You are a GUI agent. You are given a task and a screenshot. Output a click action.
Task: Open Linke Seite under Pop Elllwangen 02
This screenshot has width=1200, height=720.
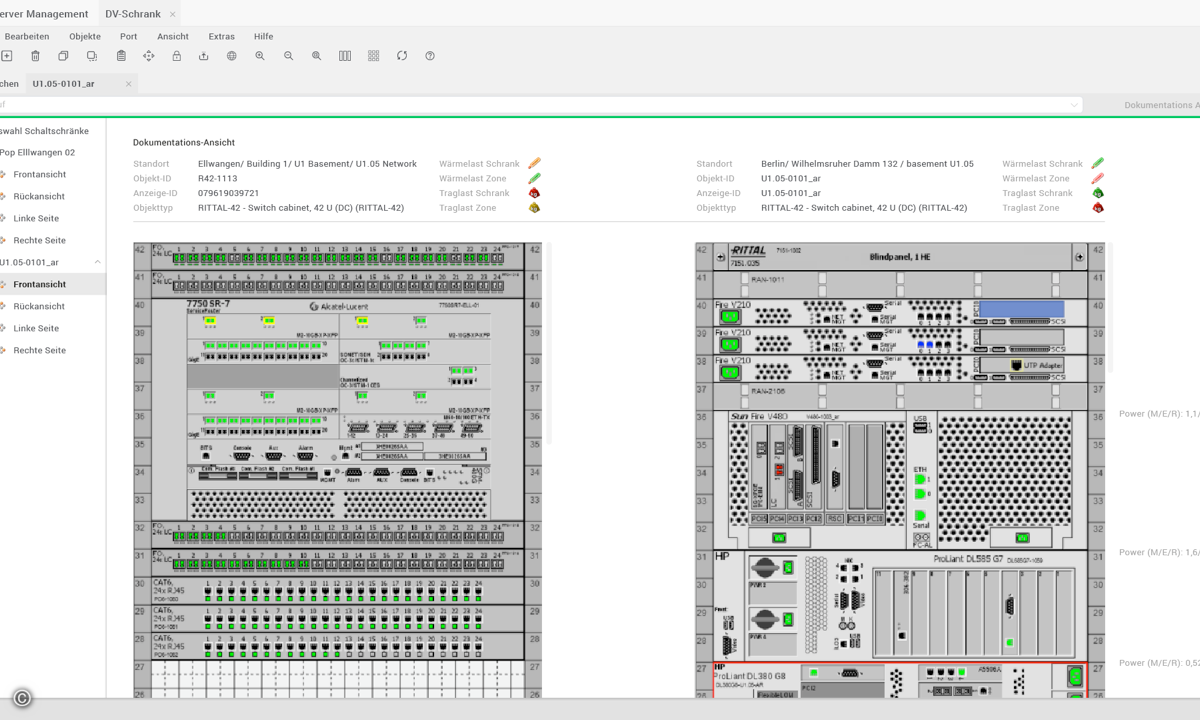point(36,219)
